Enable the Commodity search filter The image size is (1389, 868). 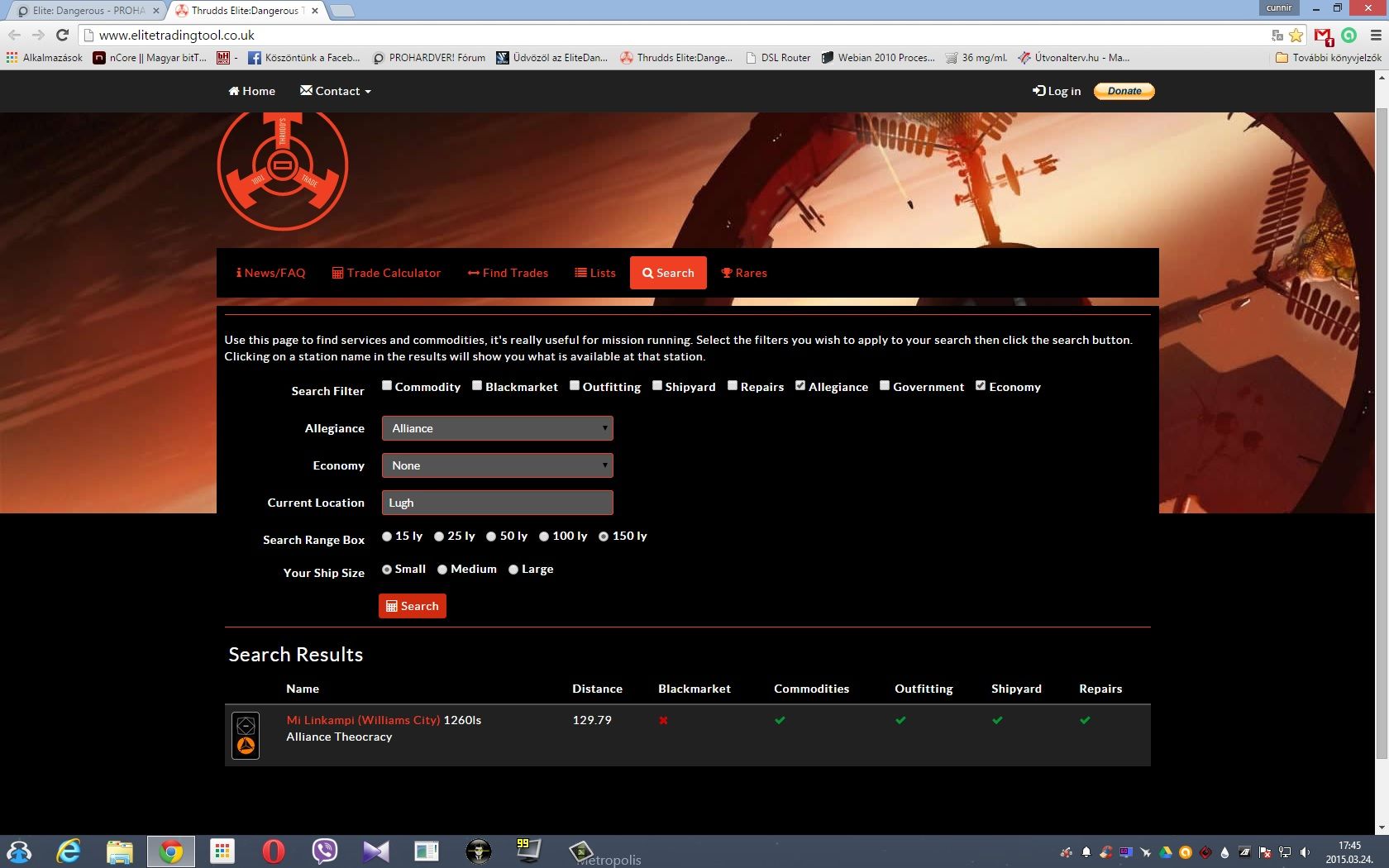pyautogui.click(x=386, y=385)
